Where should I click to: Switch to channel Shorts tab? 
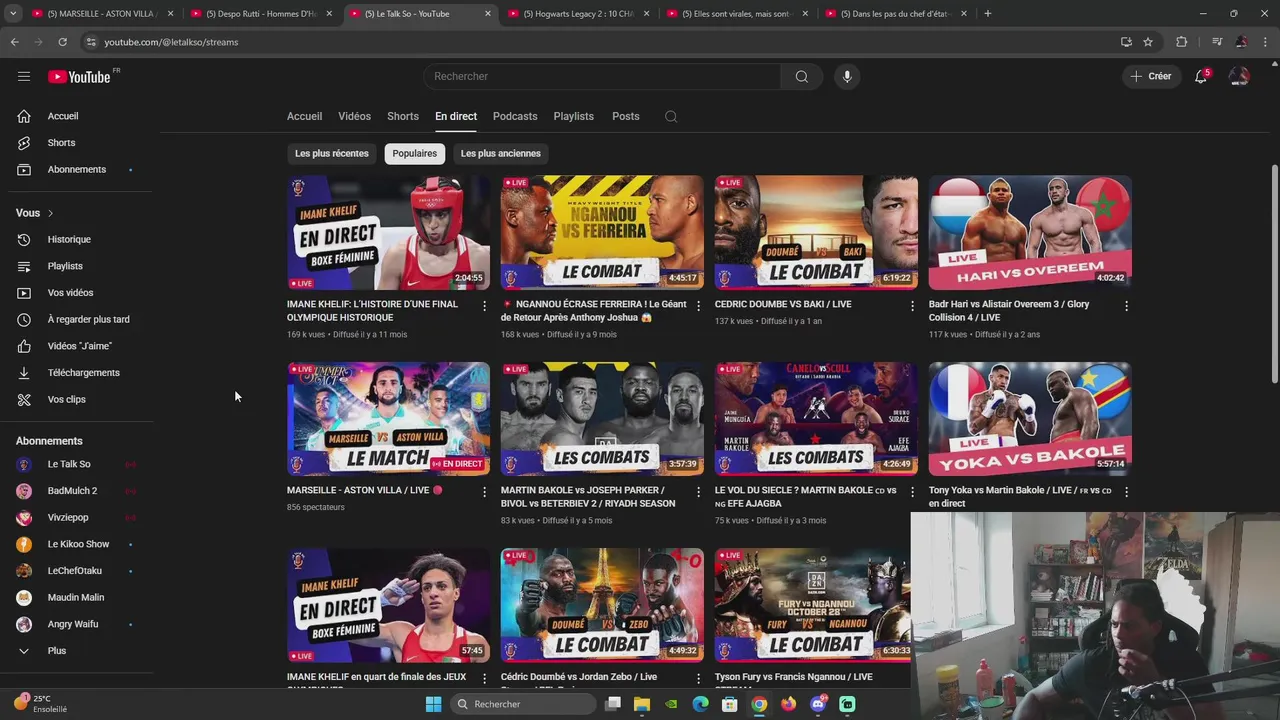403,116
